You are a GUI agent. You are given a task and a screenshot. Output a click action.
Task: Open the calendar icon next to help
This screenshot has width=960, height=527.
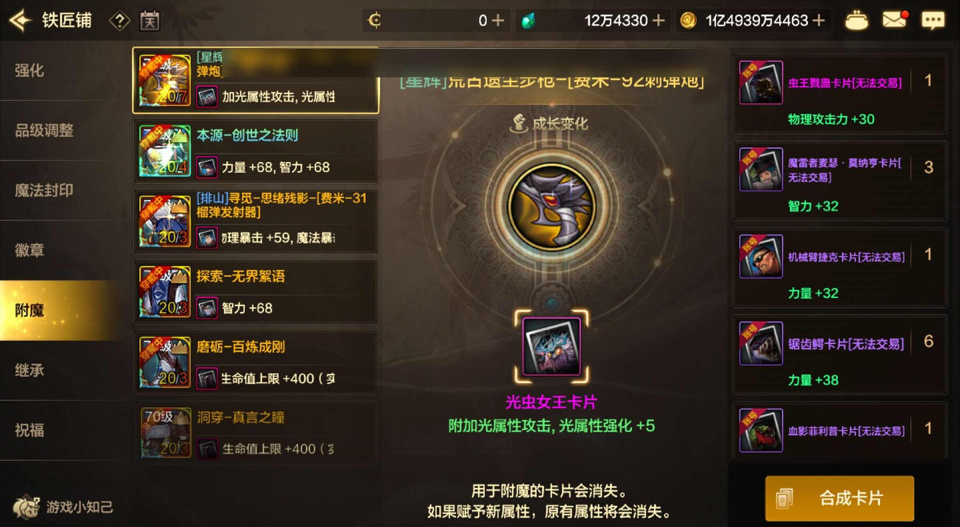tap(150, 21)
